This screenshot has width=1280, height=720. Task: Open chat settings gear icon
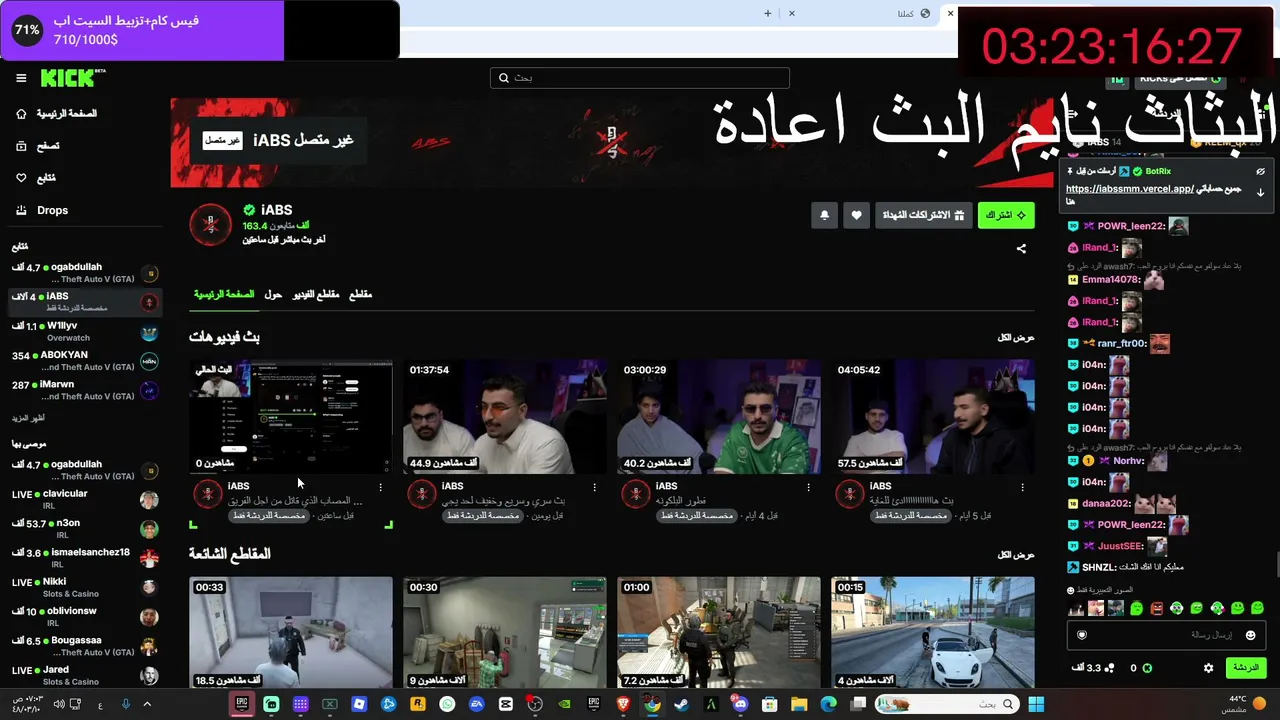coord(1208,668)
